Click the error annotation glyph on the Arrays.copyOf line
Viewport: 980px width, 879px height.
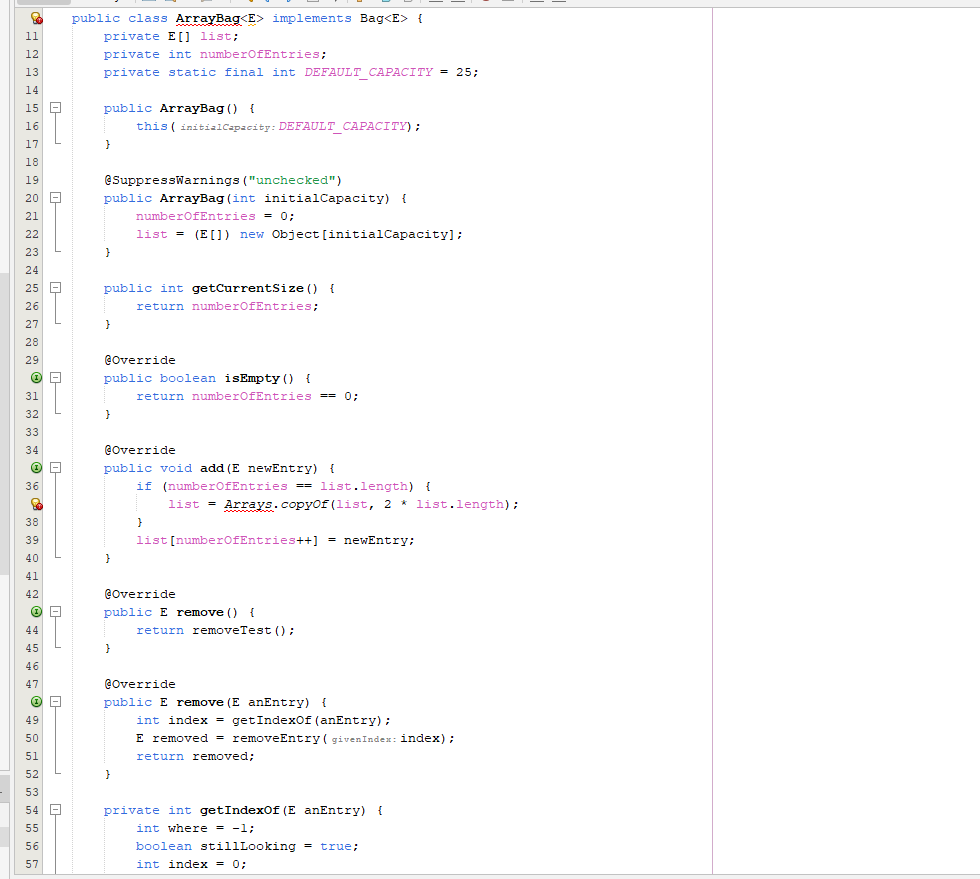[35, 504]
